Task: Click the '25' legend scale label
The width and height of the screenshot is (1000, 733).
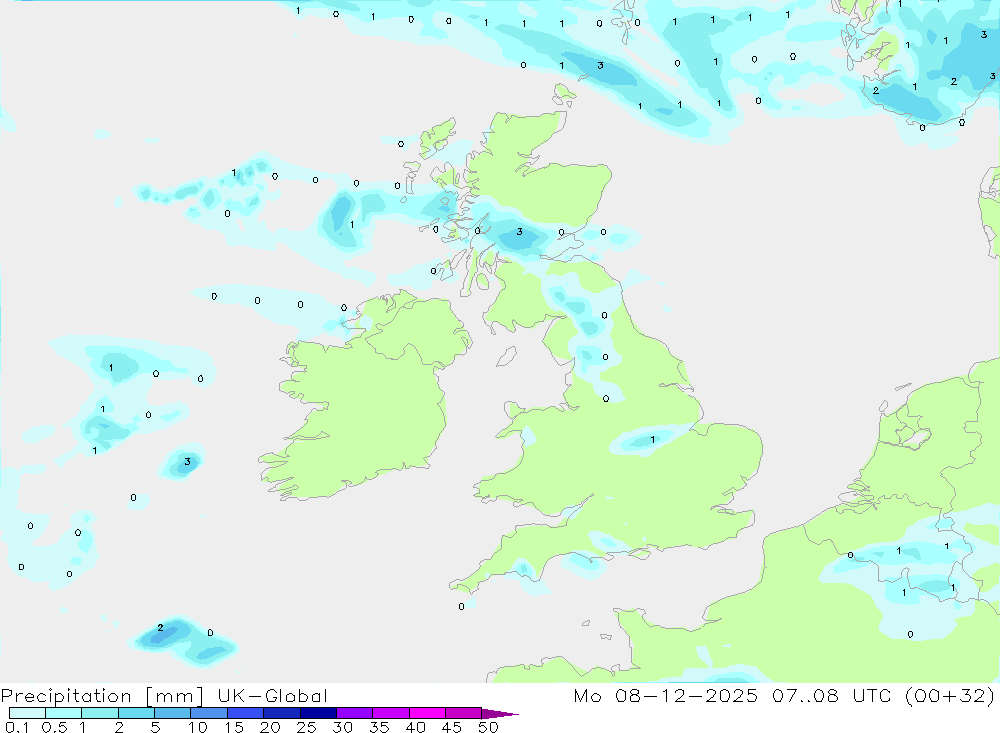Action: coord(306,727)
